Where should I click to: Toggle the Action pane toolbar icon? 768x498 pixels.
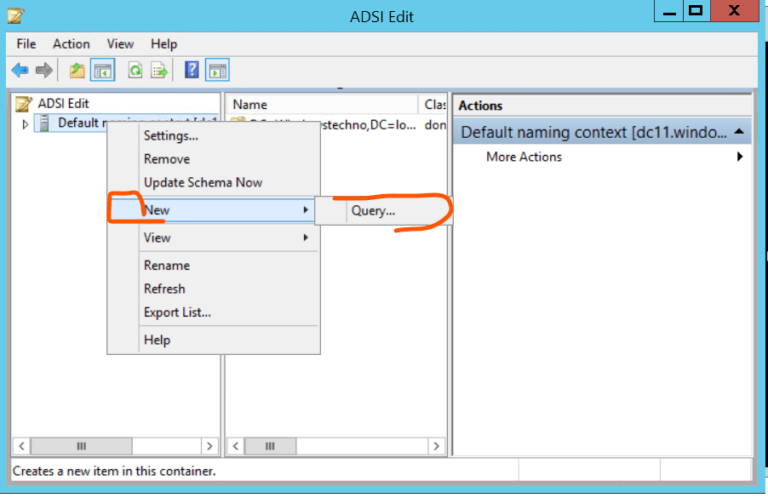pyautogui.click(x=217, y=71)
